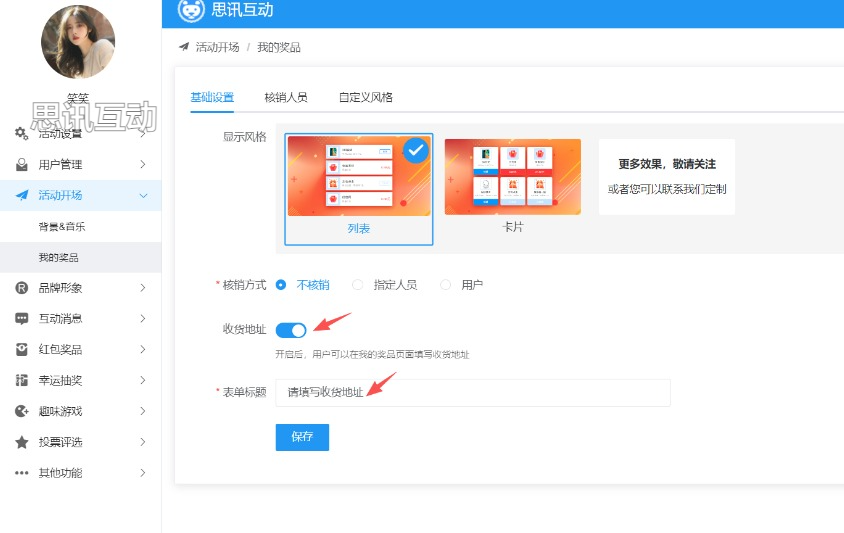This screenshot has height=533, width=844.
Task: Select the 用户 verification radio option
Action: 446,285
